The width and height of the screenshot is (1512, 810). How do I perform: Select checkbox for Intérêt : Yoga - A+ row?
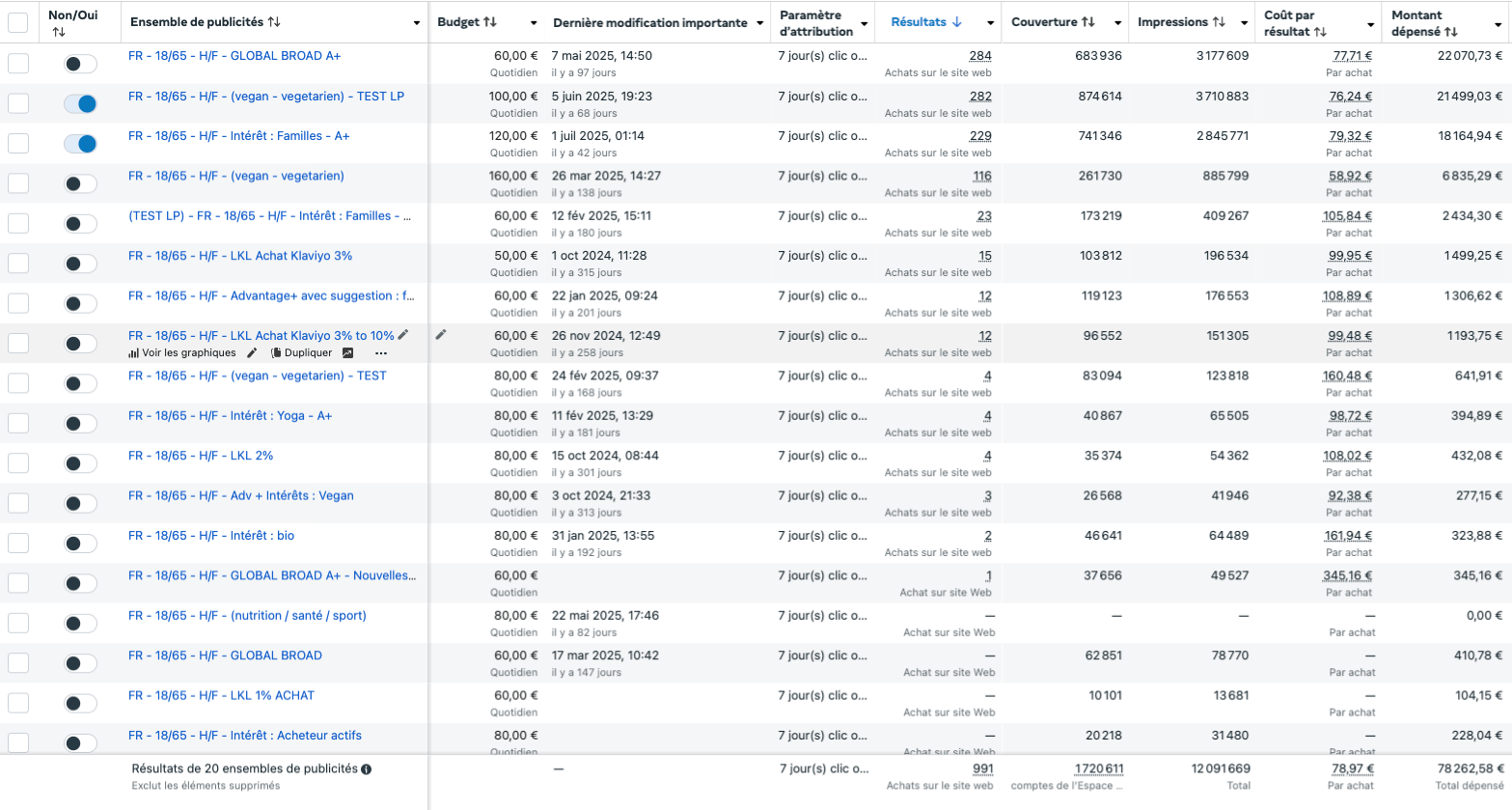[18, 423]
